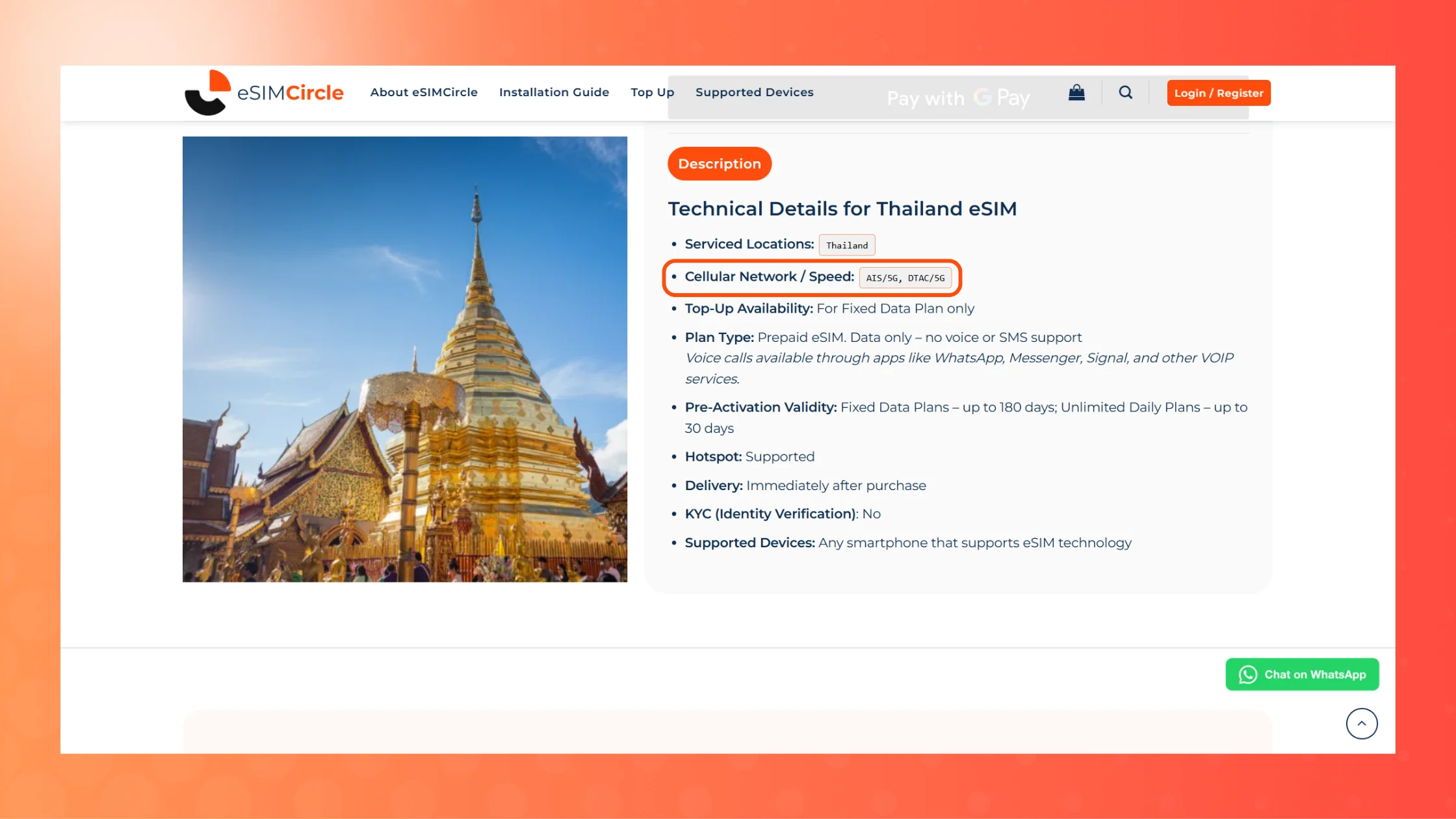This screenshot has height=819, width=1456.
Task: Open Supported Devices menu item
Action: pos(754,92)
